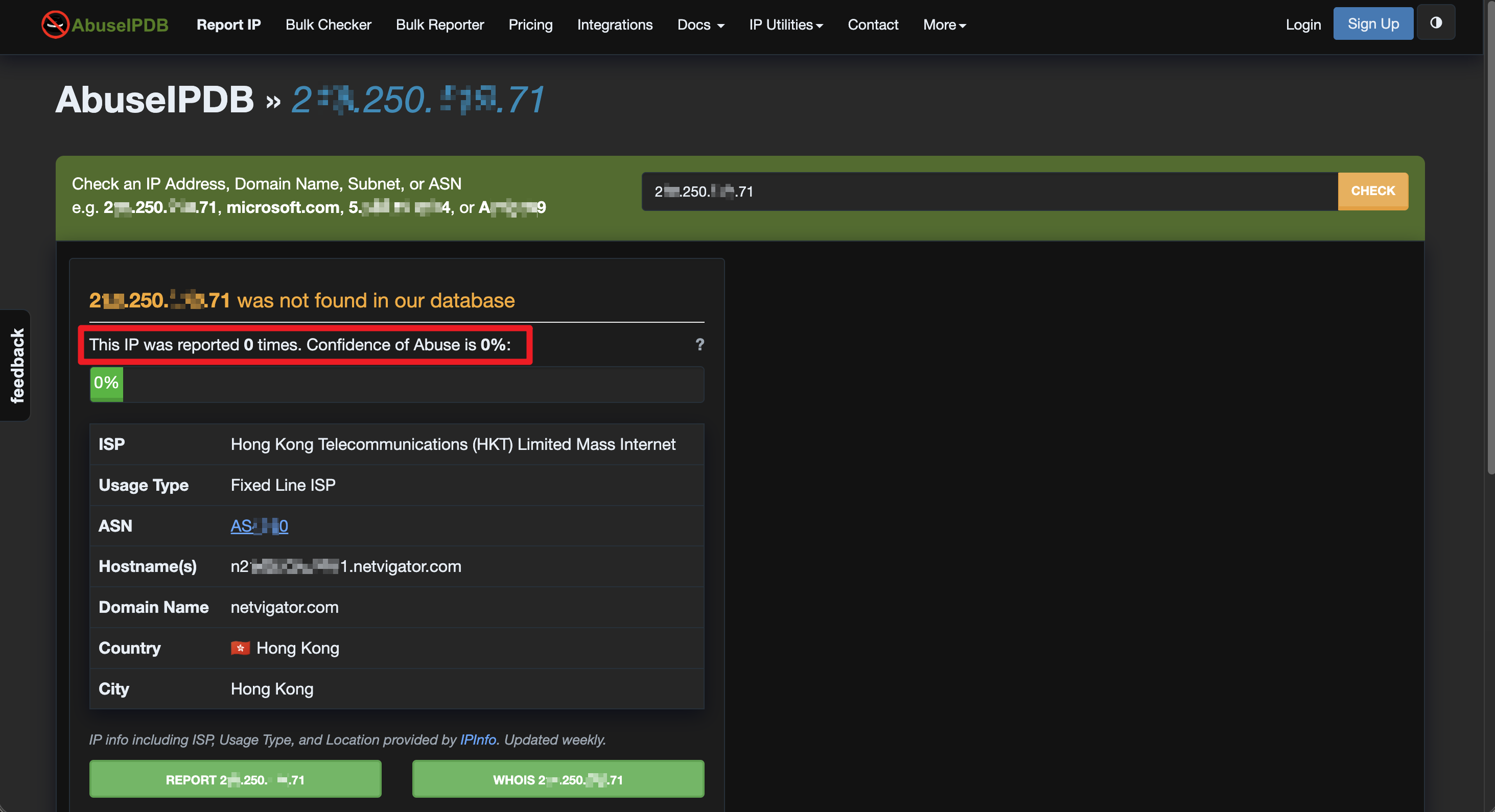Image resolution: width=1495 pixels, height=812 pixels.
Task: Navigate to Bulk Reporter
Action: 440,25
